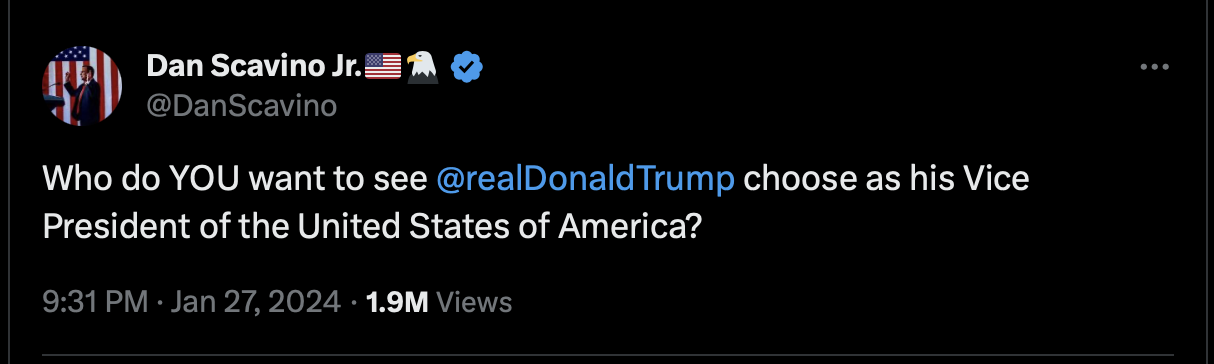
Task: Visit the @DanScavino handle
Action: coord(242,106)
